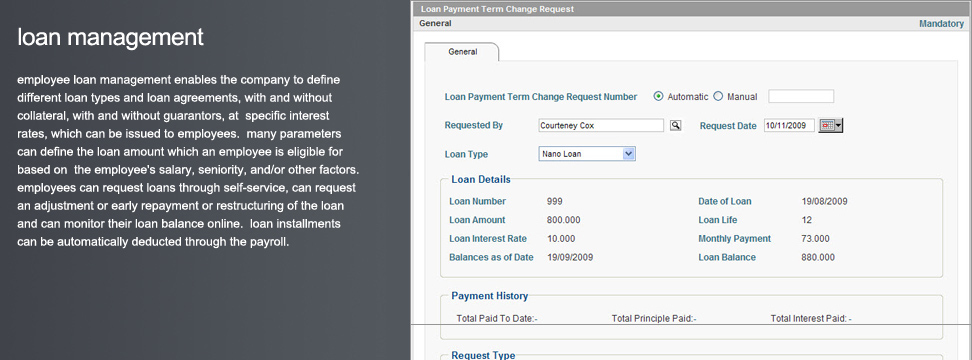Click the Loan Number value 999
This screenshot has width=972, height=360.
(x=555, y=201)
